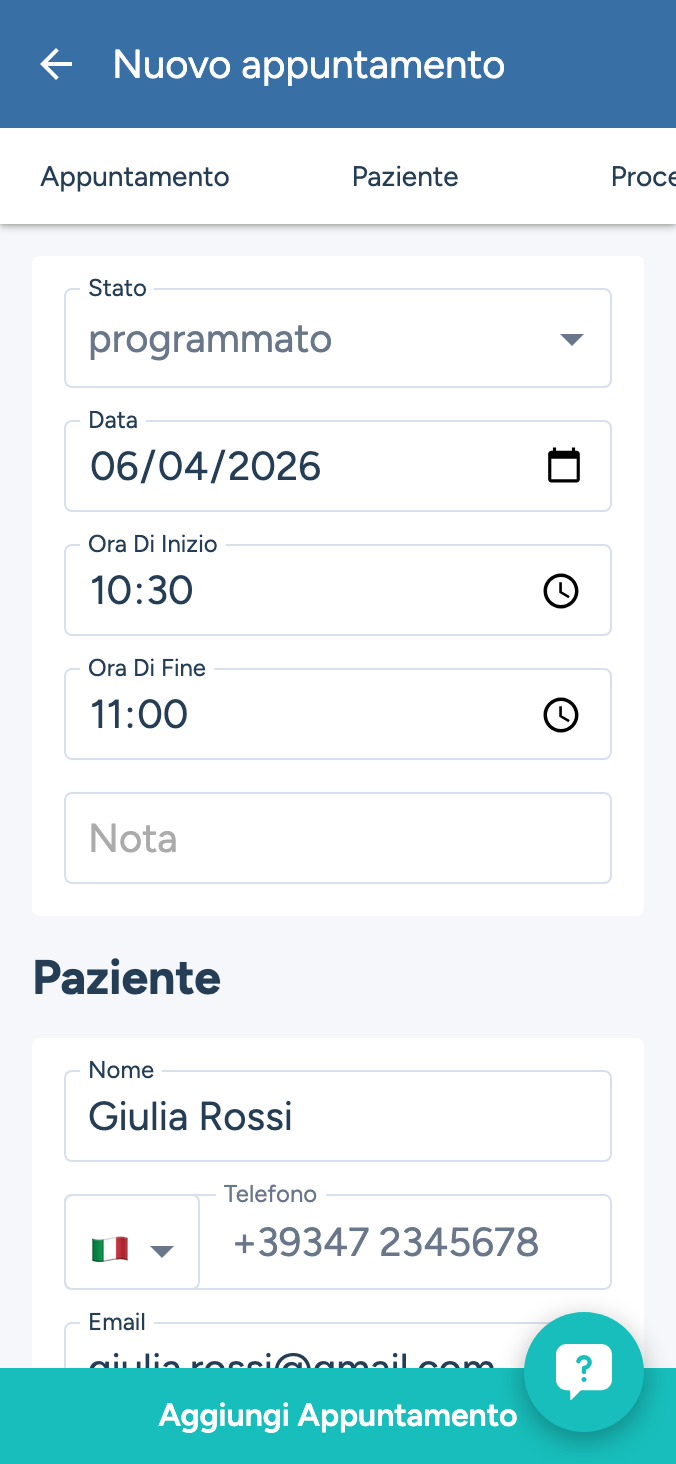Click the start time value 10:30
The width and height of the screenshot is (676, 1464).
click(142, 591)
